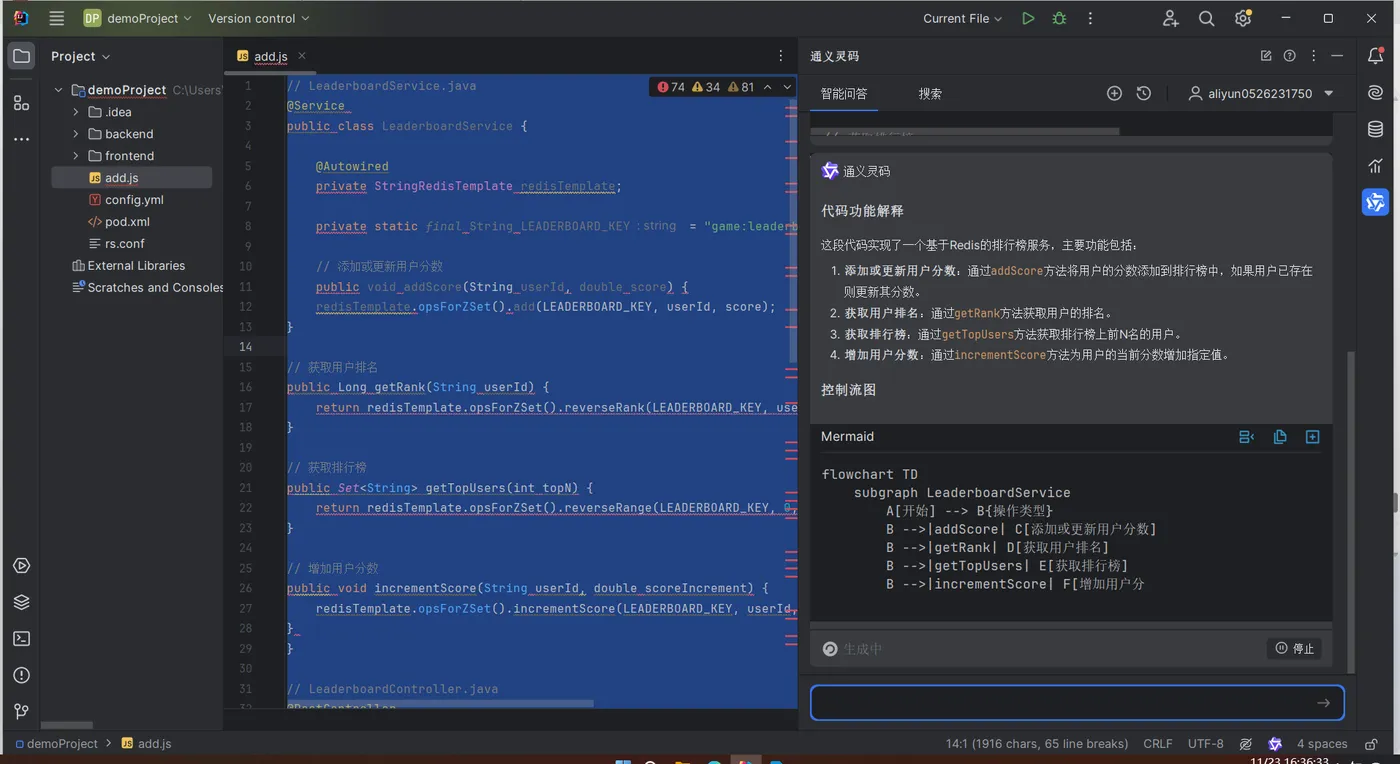Open the Services tool window icon
Image resolution: width=1400 pixels, height=764 pixels.
pyautogui.click(x=21, y=566)
